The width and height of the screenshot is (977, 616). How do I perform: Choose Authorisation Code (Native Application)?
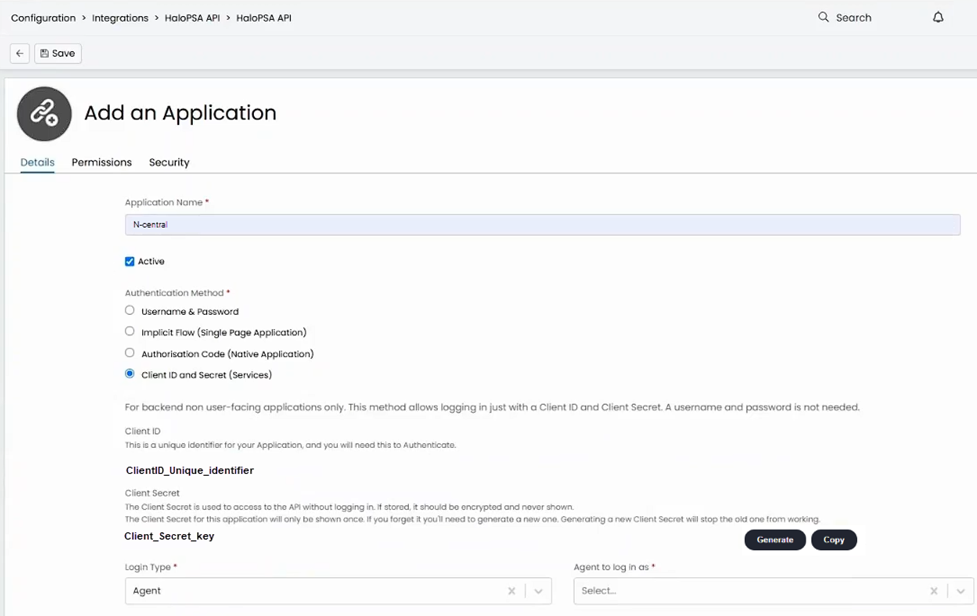click(130, 353)
